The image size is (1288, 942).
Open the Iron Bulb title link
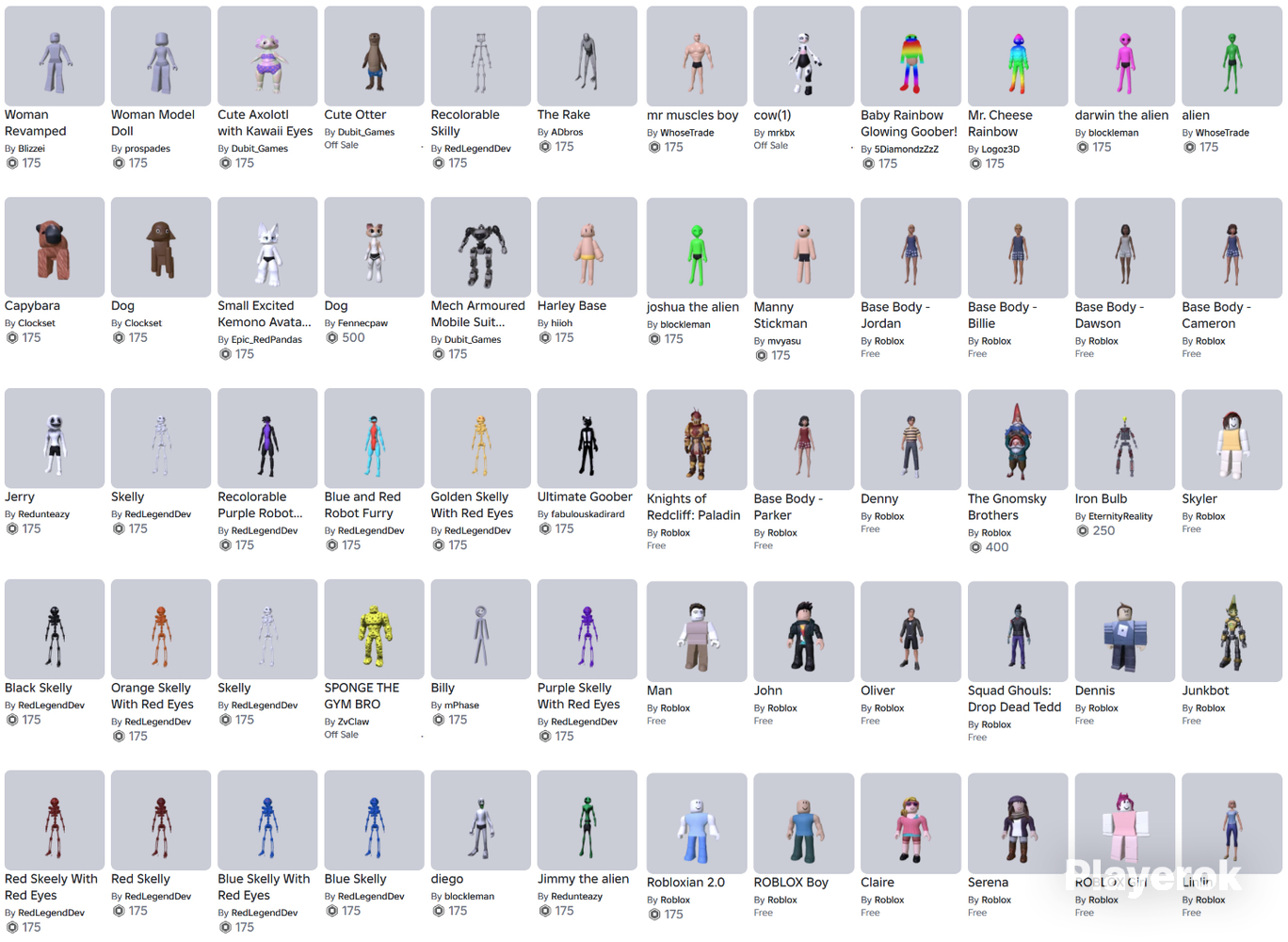click(1102, 498)
